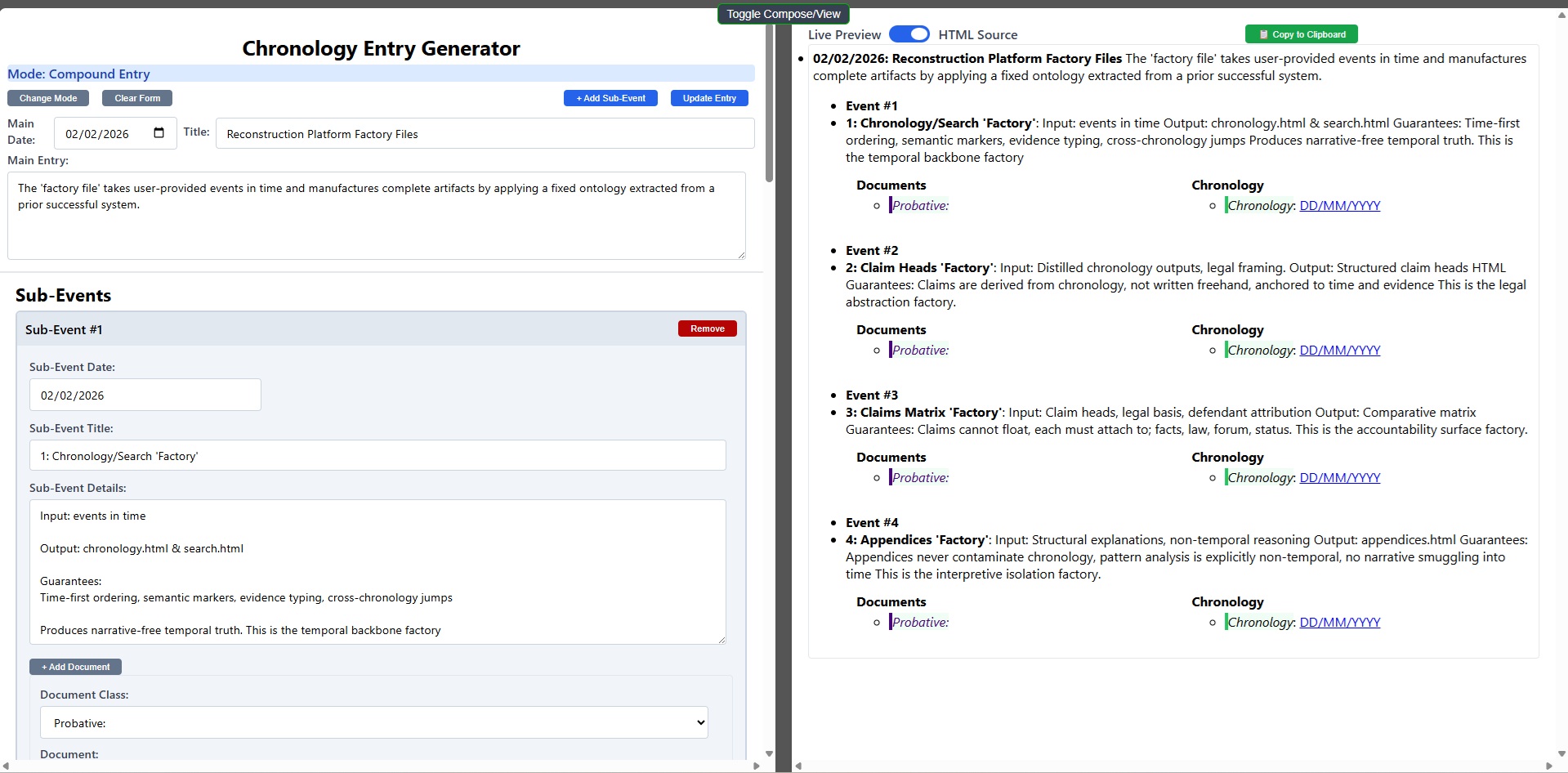Click the left panel scroll-down arrow

pyautogui.click(x=769, y=754)
